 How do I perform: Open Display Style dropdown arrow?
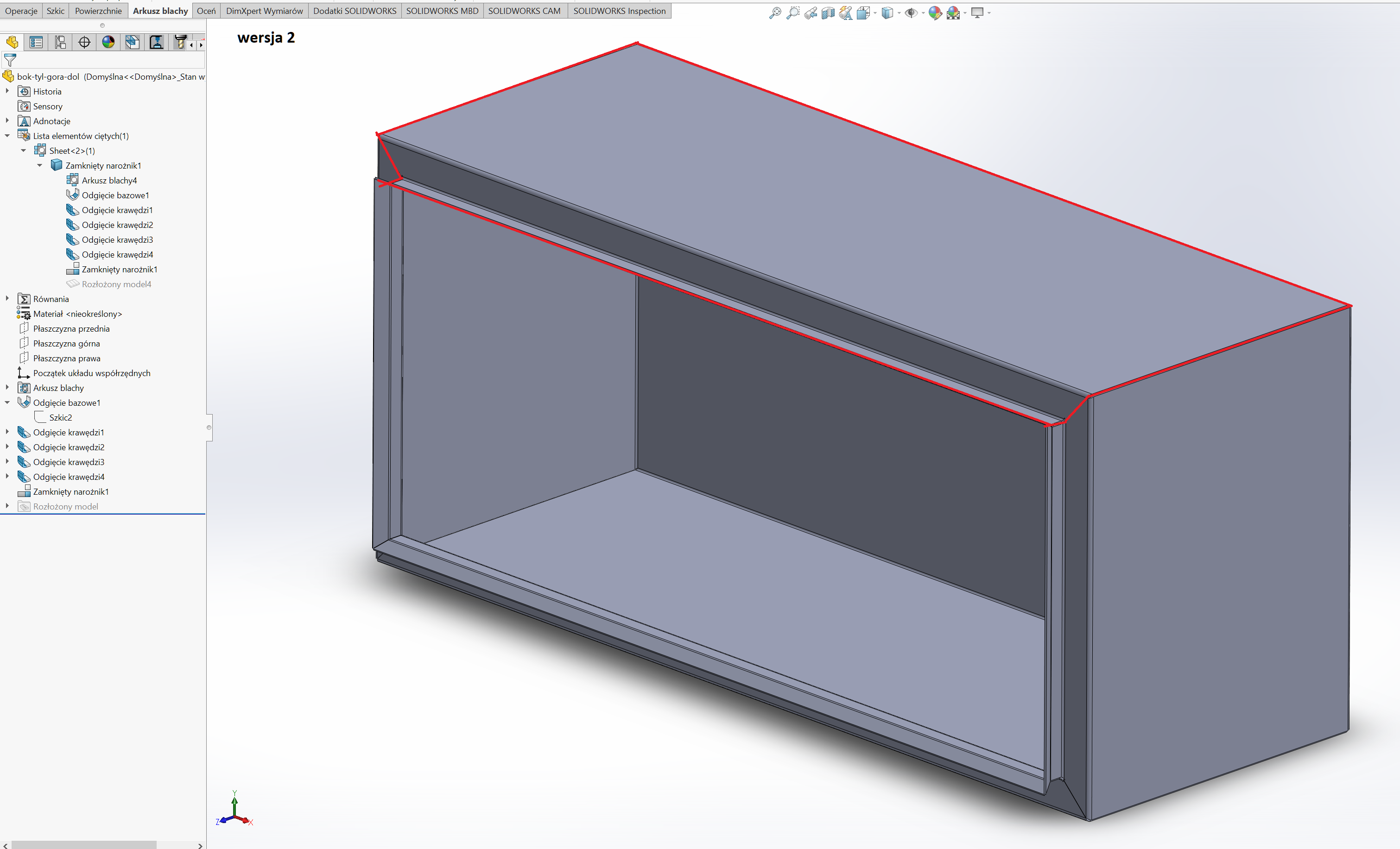pos(899,13)
